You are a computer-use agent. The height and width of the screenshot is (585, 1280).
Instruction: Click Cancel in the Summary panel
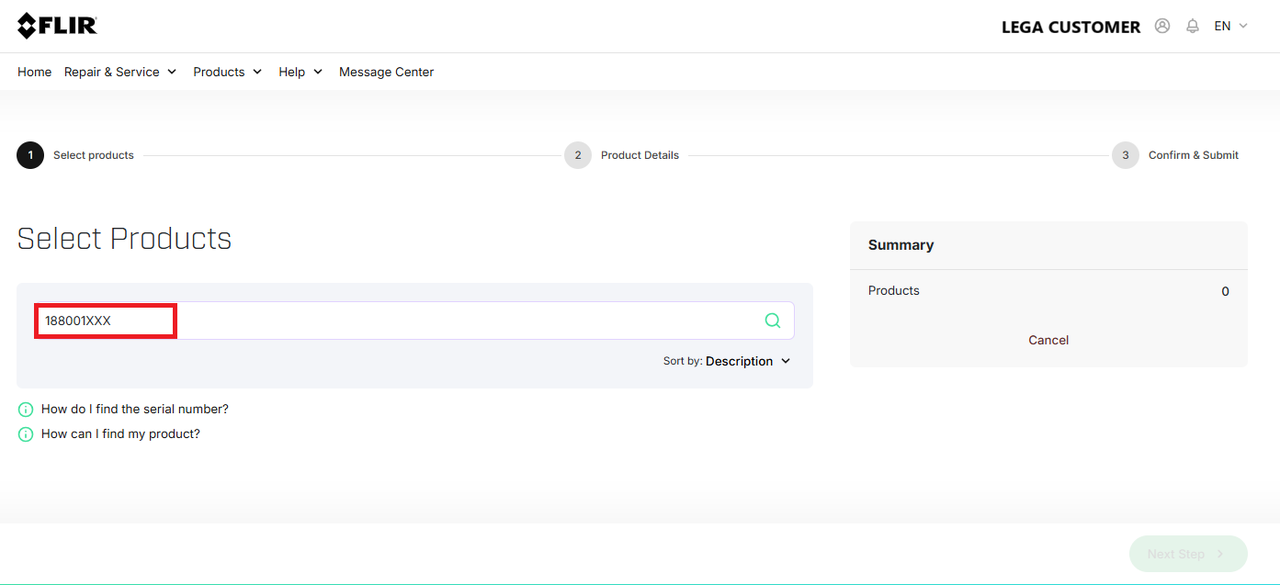[1048, 340]
